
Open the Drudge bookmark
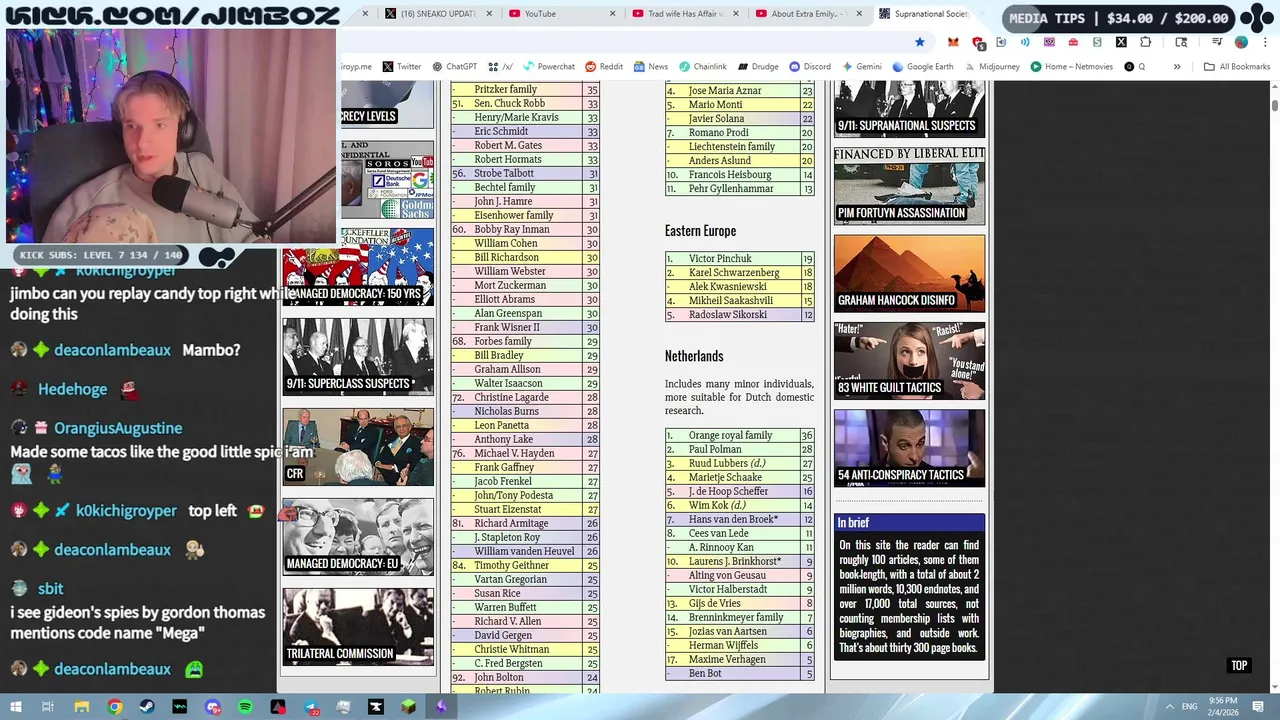click(758, 67)
